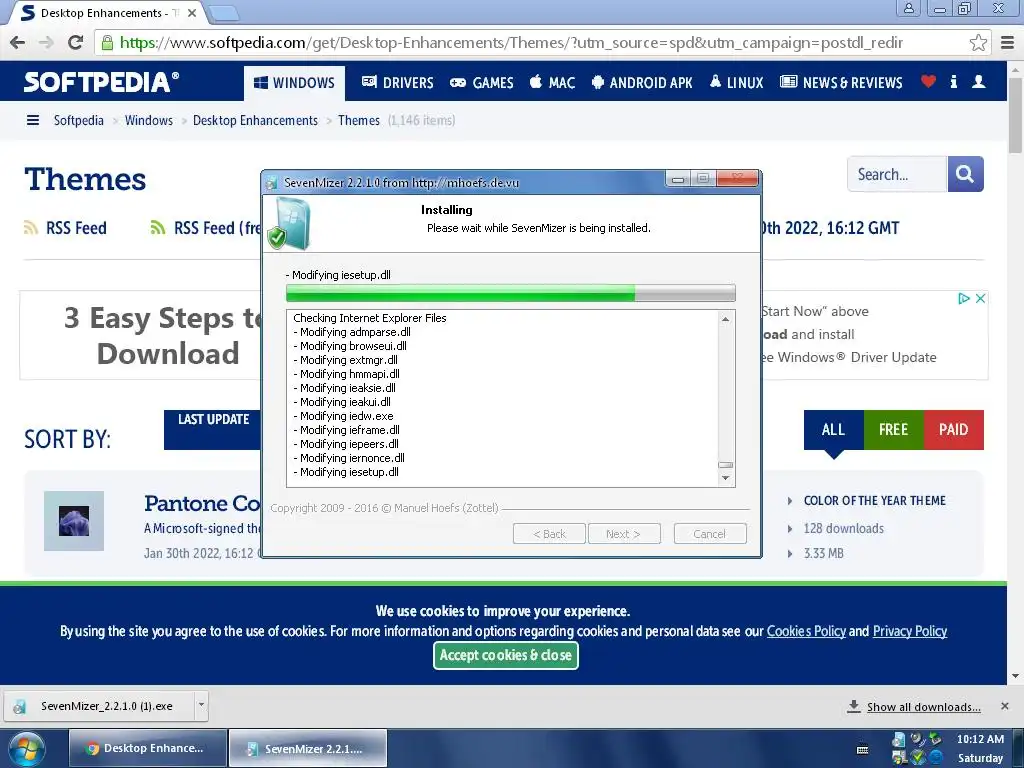The width and height of the screenshot is (1024, 768).
Task: Open a new Chrome tab
Action: click(x=225, y=12)
